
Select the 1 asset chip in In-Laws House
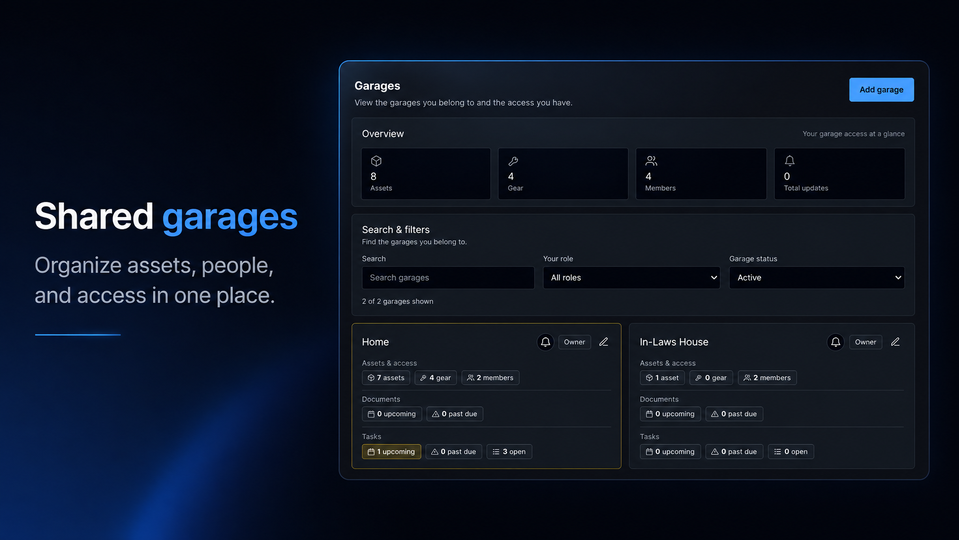(x=662, y=378)
